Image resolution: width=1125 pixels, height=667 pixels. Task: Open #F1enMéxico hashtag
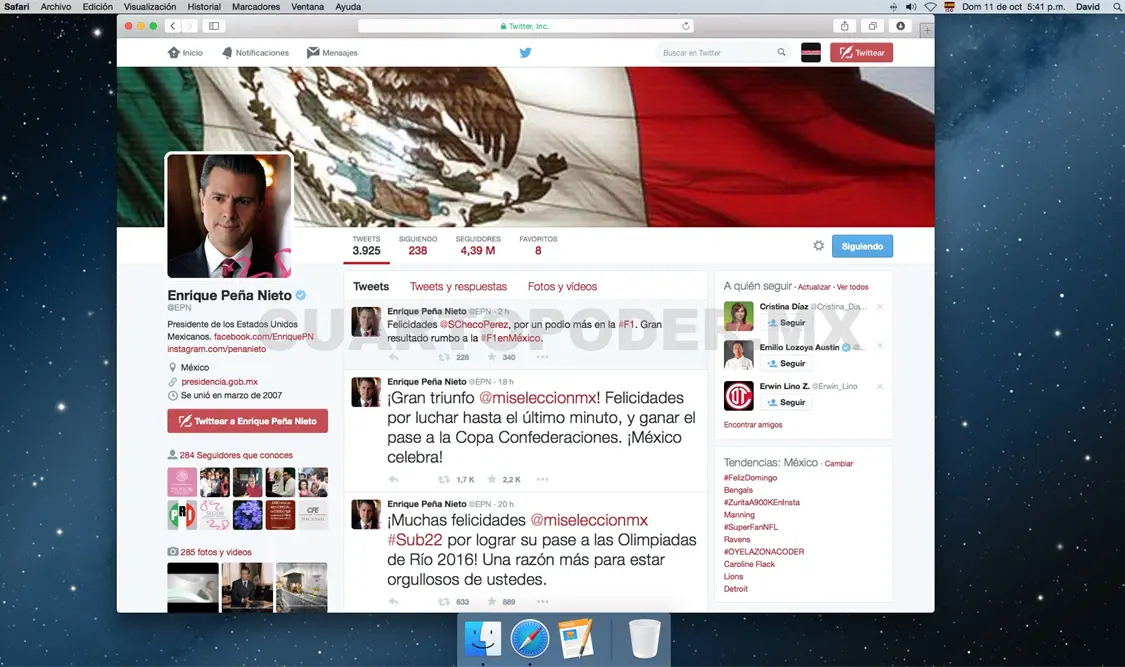coord(512,338)
